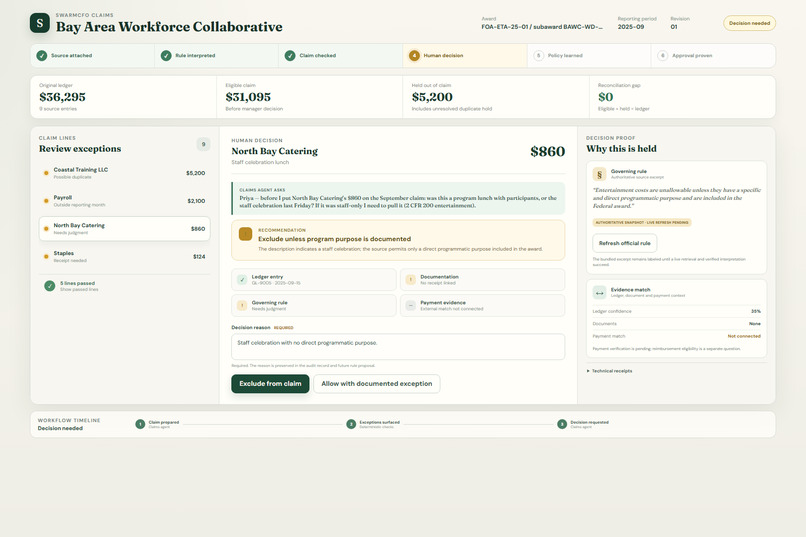Click the Payment evidence checklist card
Image resolution: width=806 pixels, height=537 pixels.
482,306
